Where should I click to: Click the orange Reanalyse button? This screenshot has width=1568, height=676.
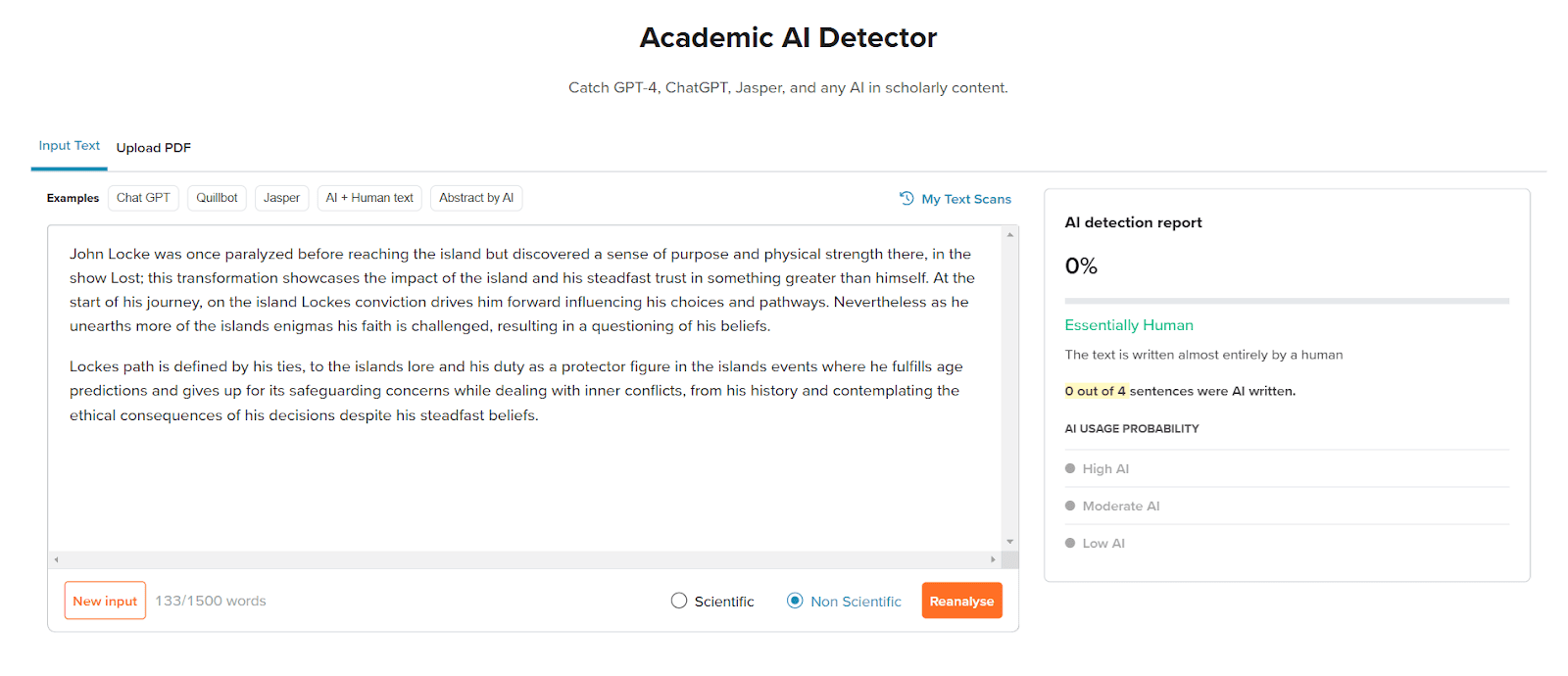pyautogui.click(x=961, y=601)
